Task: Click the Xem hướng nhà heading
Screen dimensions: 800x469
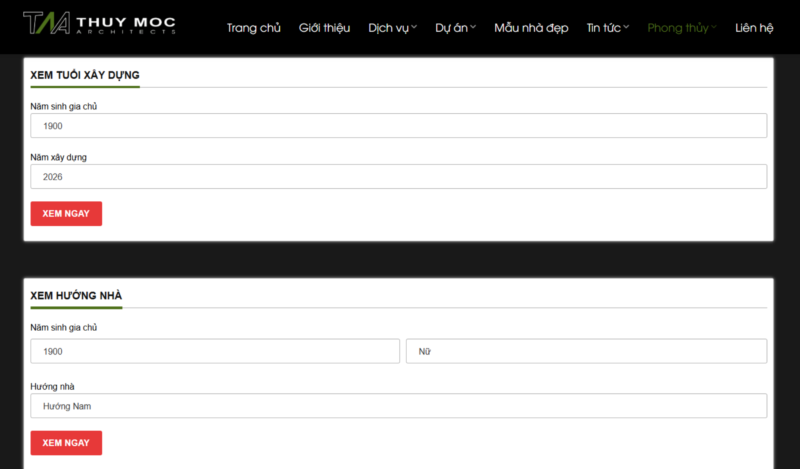Action: coord(77,296)
